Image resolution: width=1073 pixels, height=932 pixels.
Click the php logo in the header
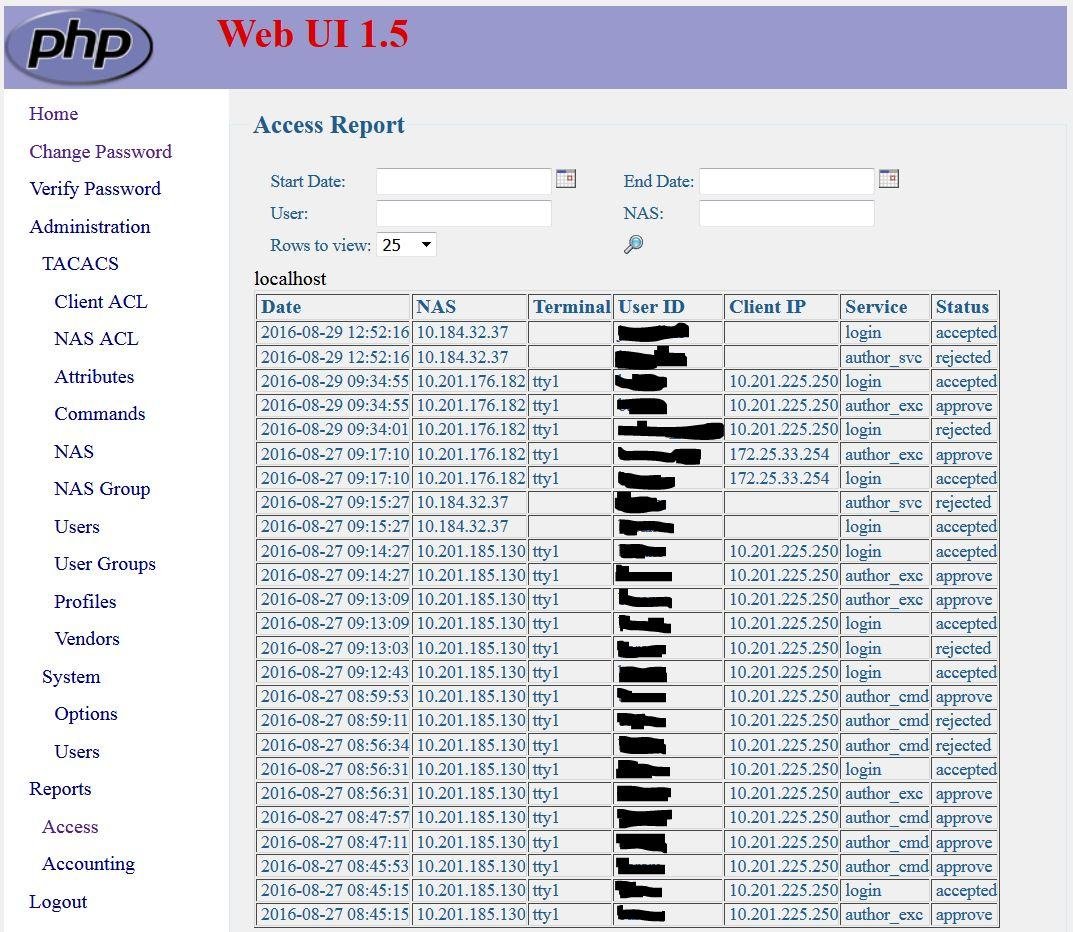77,45
